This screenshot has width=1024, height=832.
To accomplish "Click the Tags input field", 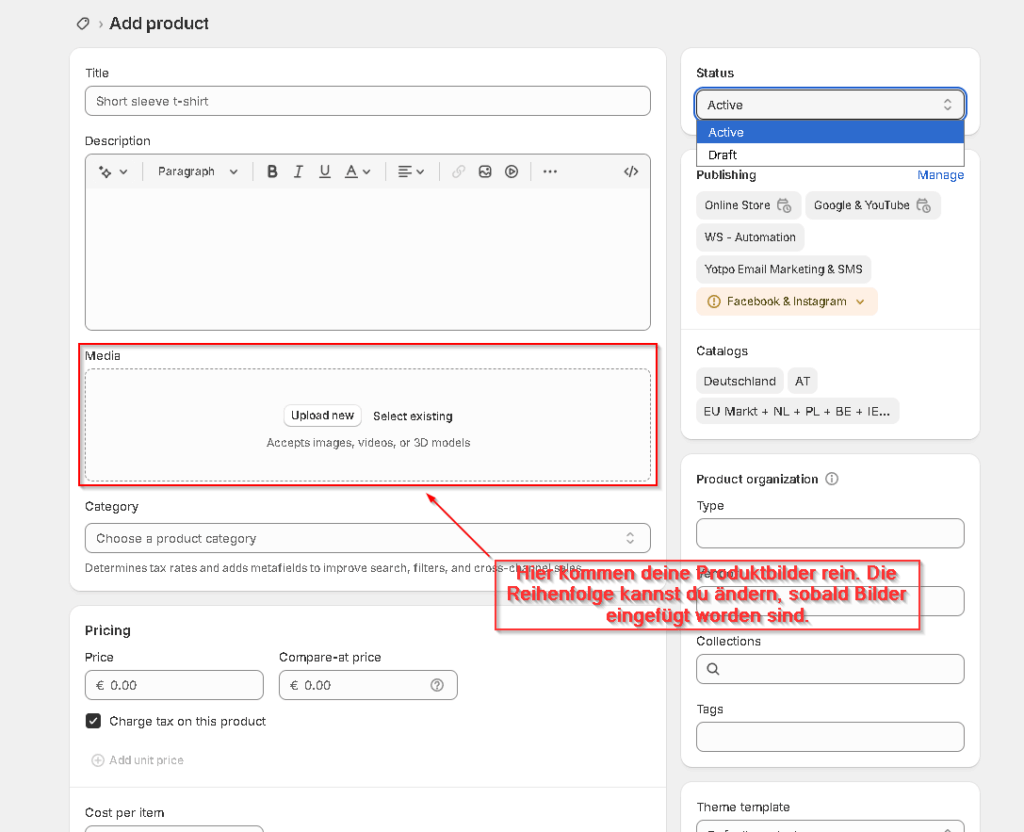I will tap(830, 737).
